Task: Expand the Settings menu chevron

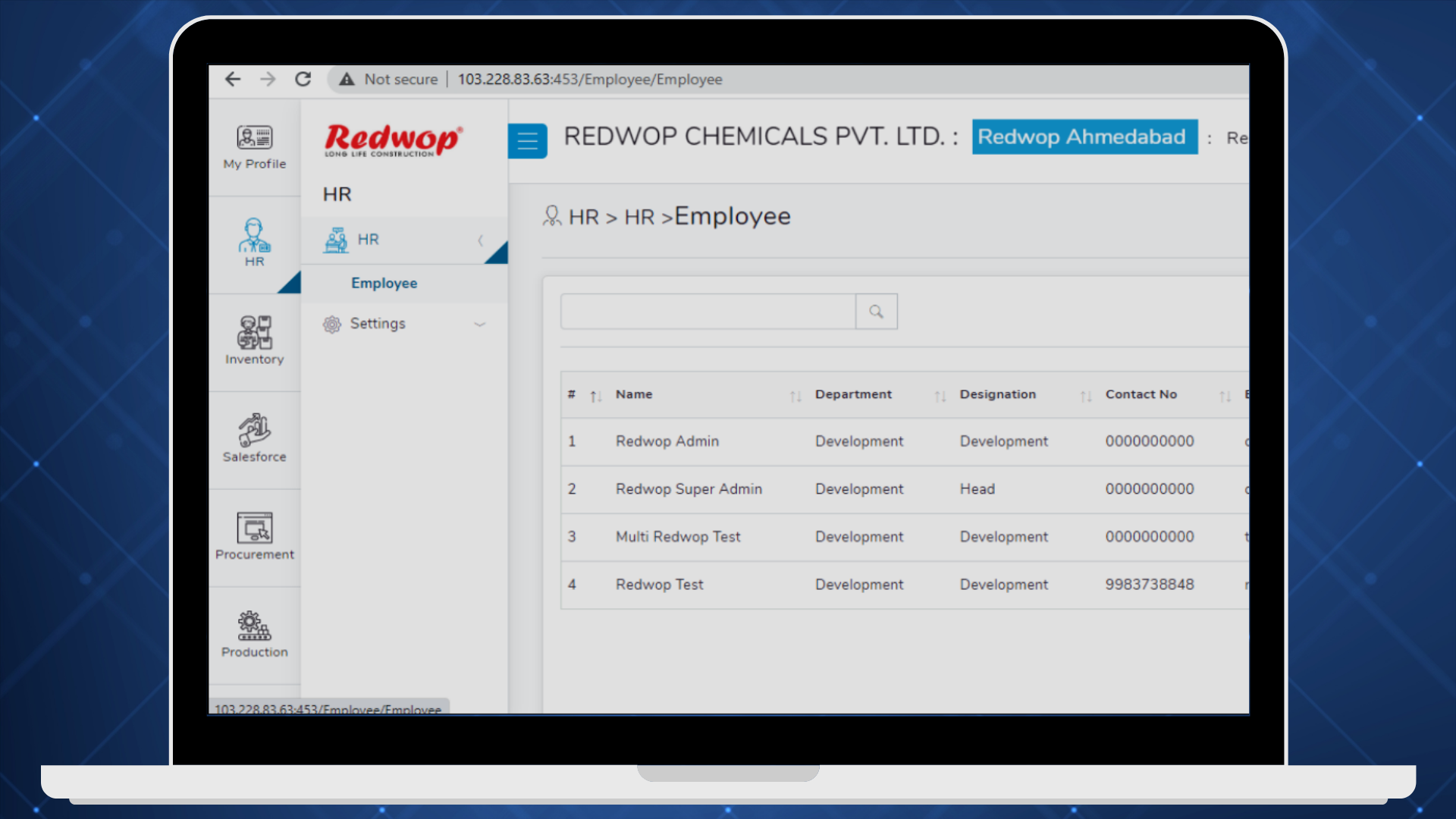Action: coord(479,324)
